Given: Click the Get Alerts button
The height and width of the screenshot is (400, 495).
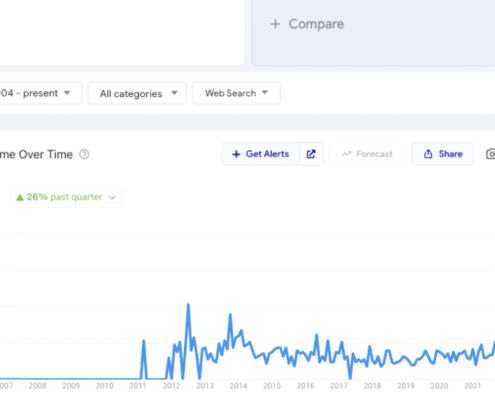Looking at the screenshot, I should pyautogui.click(x=261, y=154).
